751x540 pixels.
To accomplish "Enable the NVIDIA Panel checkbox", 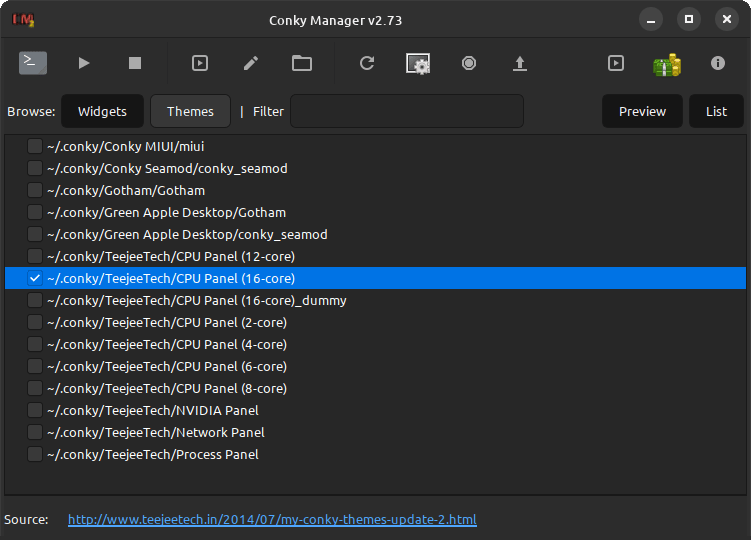I will [x=35, y=411].
